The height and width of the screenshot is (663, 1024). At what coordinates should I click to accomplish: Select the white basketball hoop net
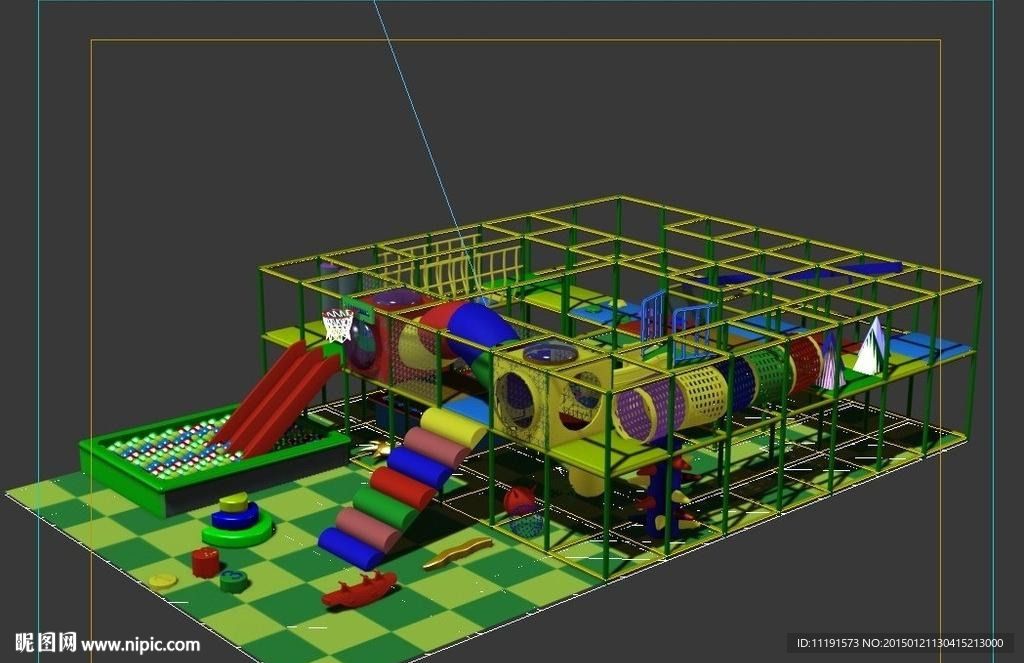338,326
